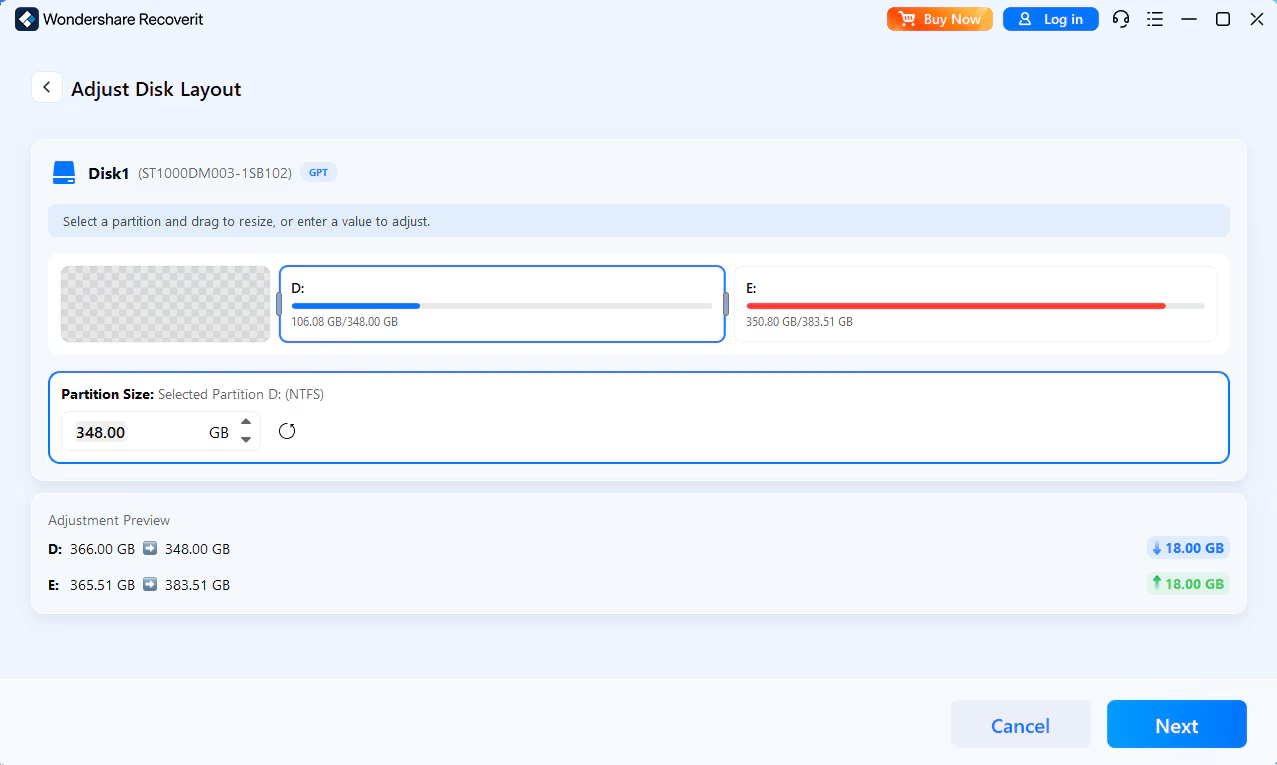Viewport: 1277px width, 765px height.
Task: Click the 366.00 GB original D: size
Action: [x=100, y=549]
